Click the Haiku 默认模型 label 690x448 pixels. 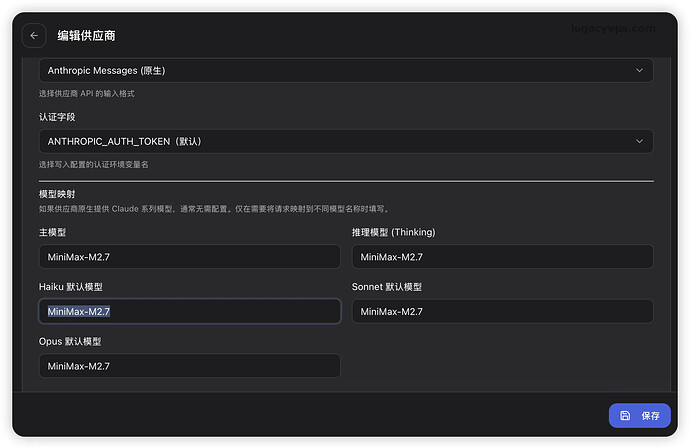pos(70,287)
